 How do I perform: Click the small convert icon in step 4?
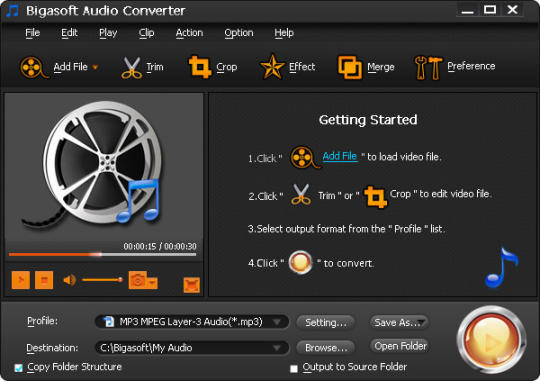[300, 262]
